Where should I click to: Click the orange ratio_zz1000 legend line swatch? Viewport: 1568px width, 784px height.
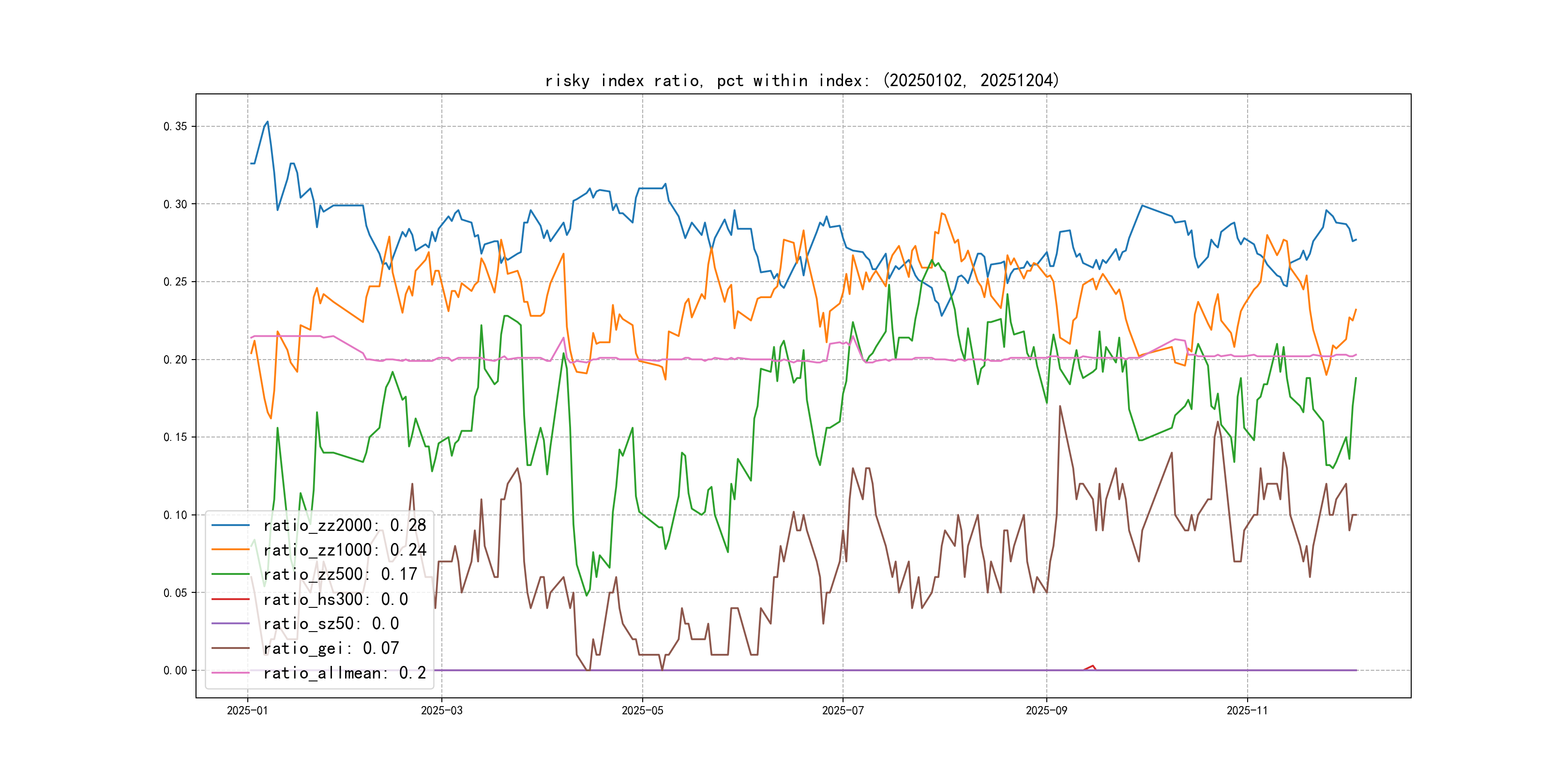tap(230, 550)
